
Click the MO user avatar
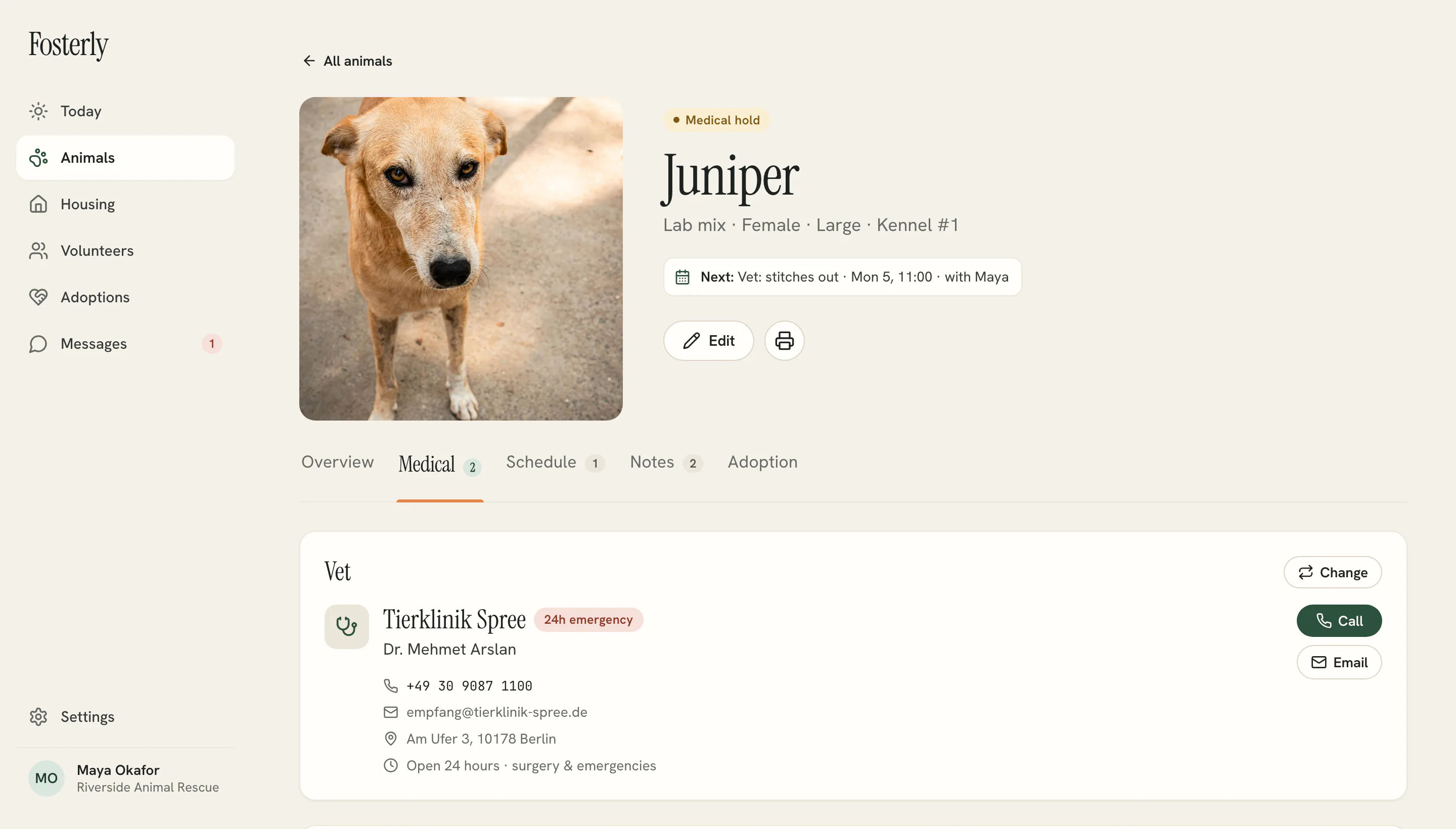46,778
